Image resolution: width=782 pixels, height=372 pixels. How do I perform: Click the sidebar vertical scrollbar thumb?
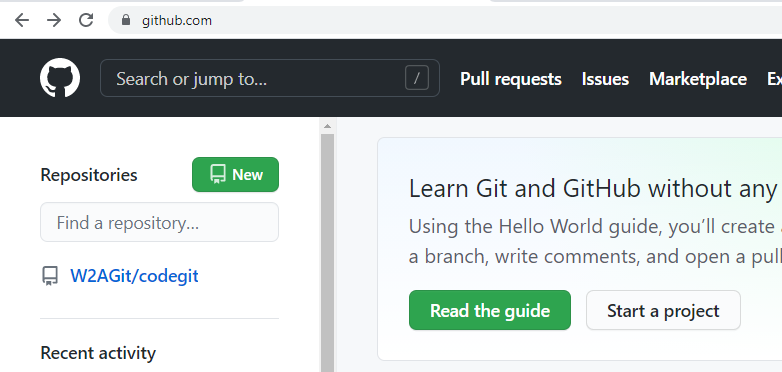click(x=327, y=252)
